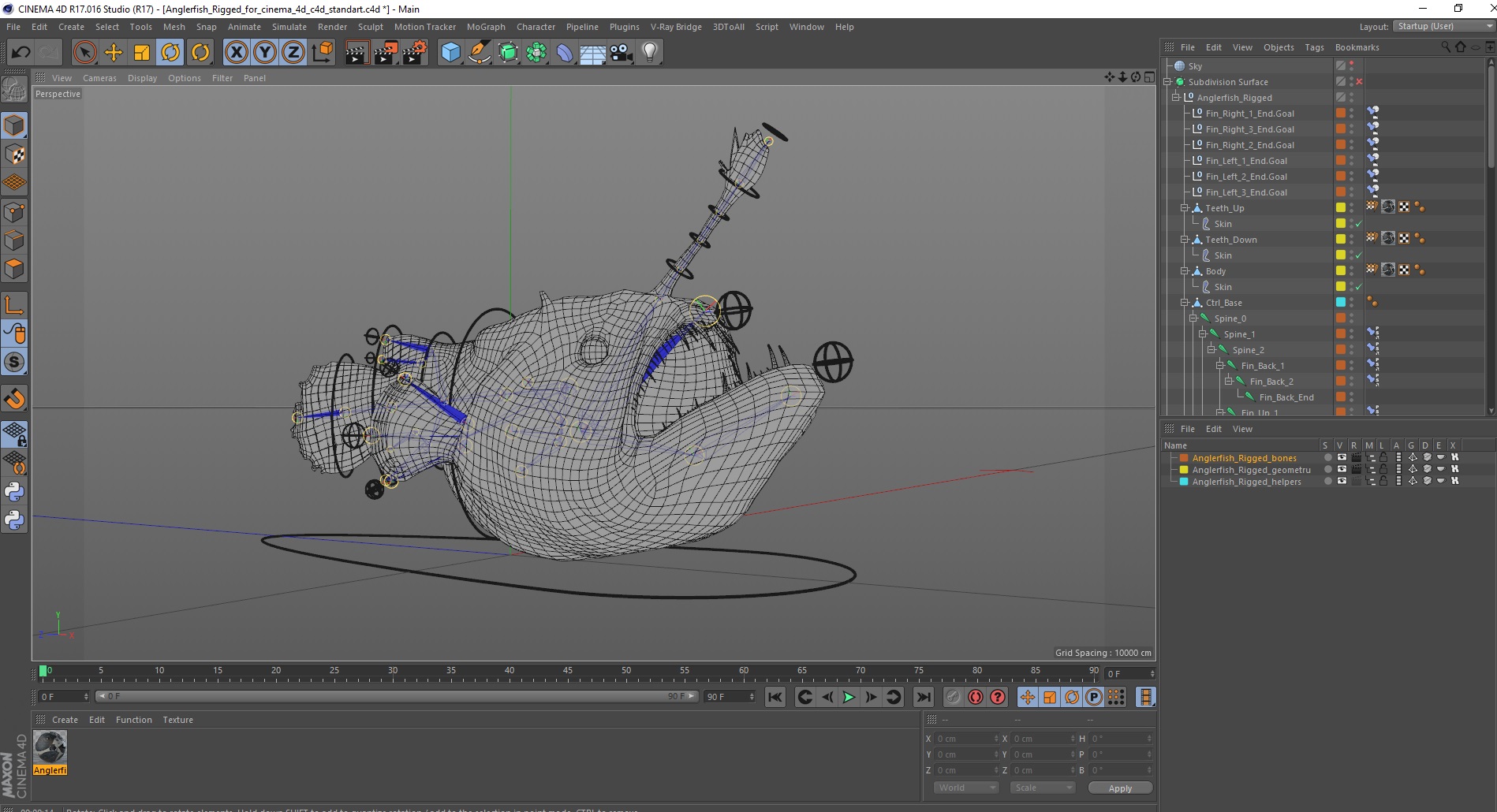Viewport: 1497px width, 812px height.
Task: Toggle Snap enable icon (S)
Action: (x=14, y=363)
